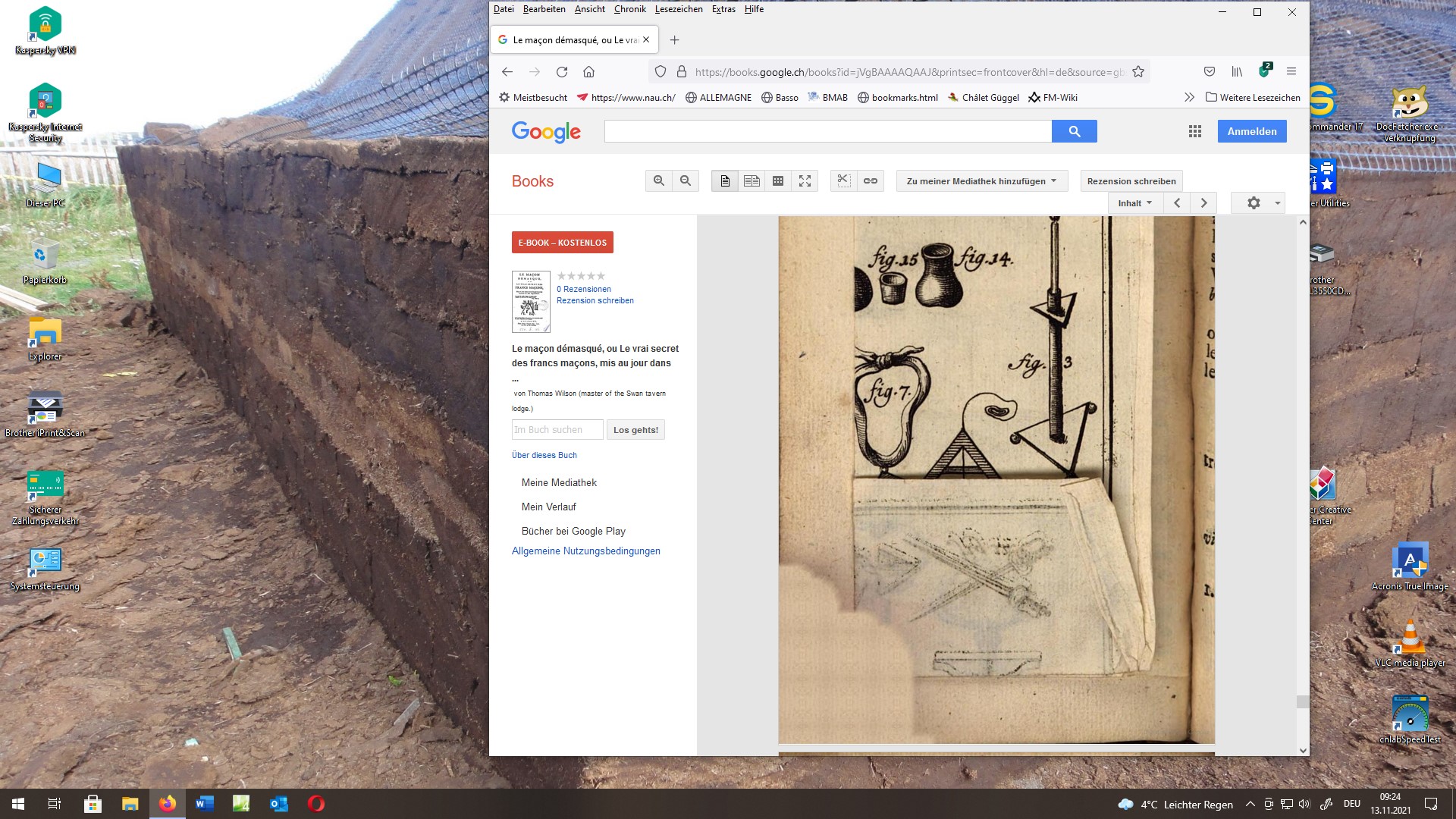
Task: Click the blue Google search button
Action: click(1075, 131)
